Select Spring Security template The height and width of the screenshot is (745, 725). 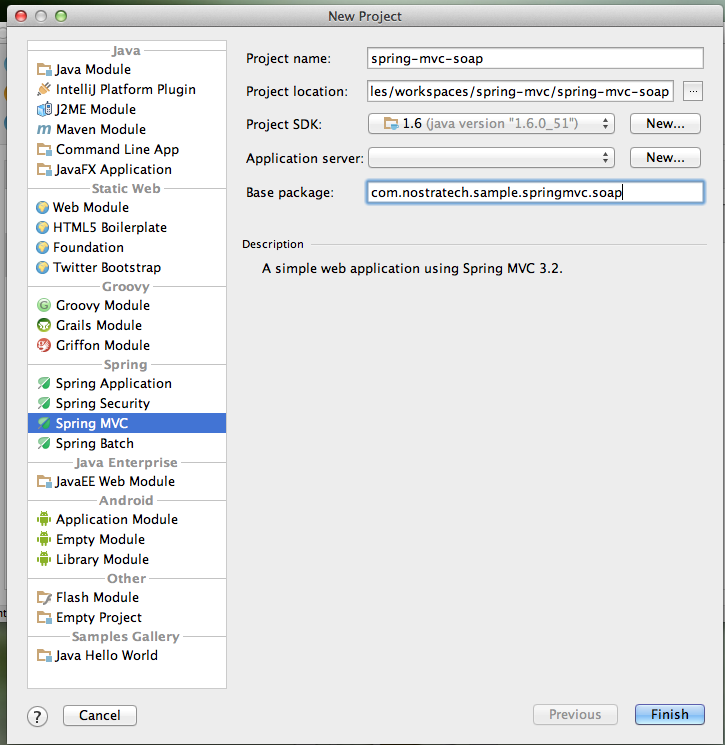pyautogui.click(x=127, y=403)
